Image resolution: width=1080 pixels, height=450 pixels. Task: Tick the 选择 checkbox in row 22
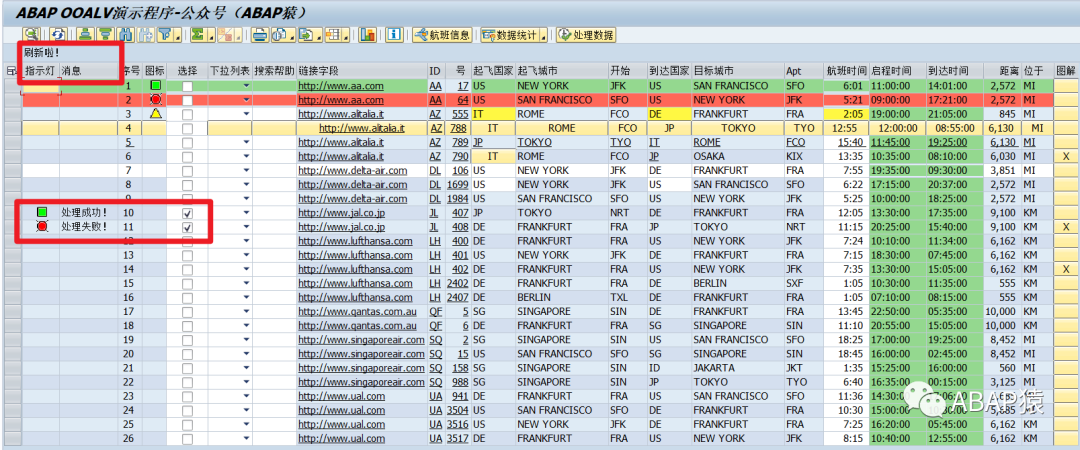(187, 382)
